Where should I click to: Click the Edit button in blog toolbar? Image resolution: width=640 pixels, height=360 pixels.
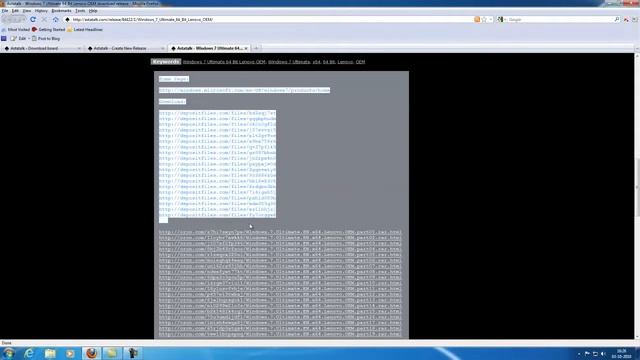point(18,38)
